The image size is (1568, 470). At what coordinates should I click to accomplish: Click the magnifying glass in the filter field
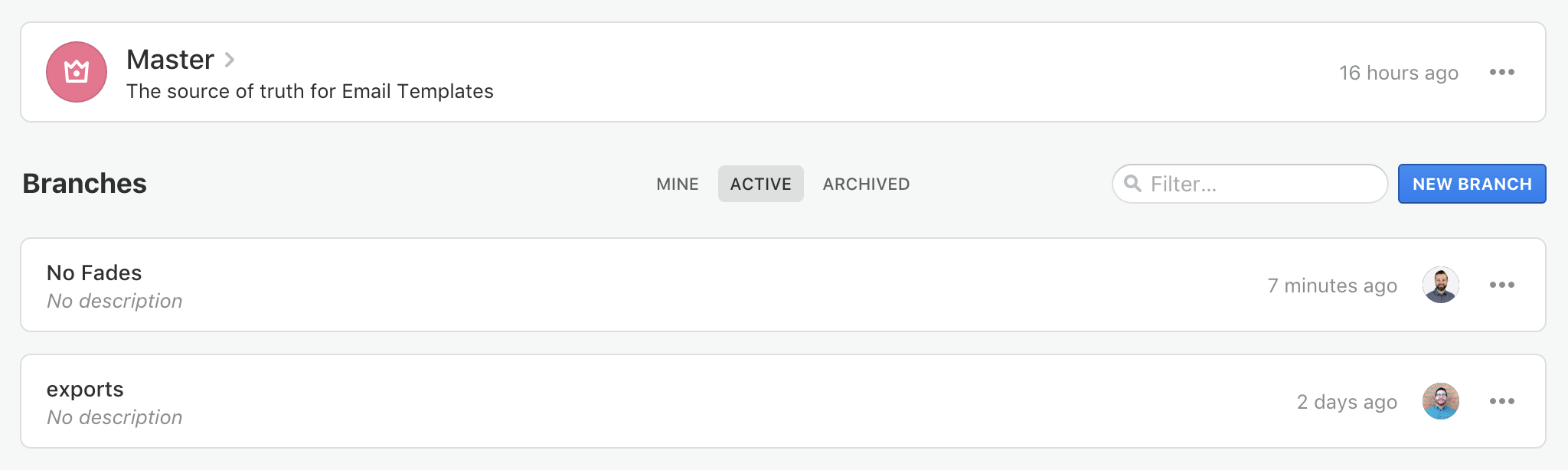(1134, 184)
